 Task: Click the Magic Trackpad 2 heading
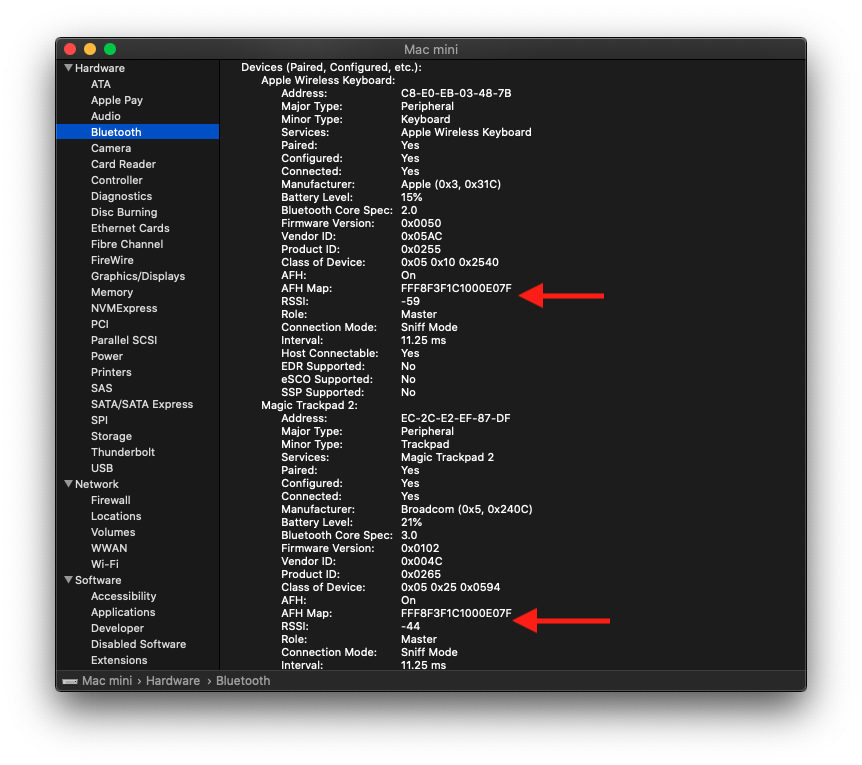pos(310,405)
